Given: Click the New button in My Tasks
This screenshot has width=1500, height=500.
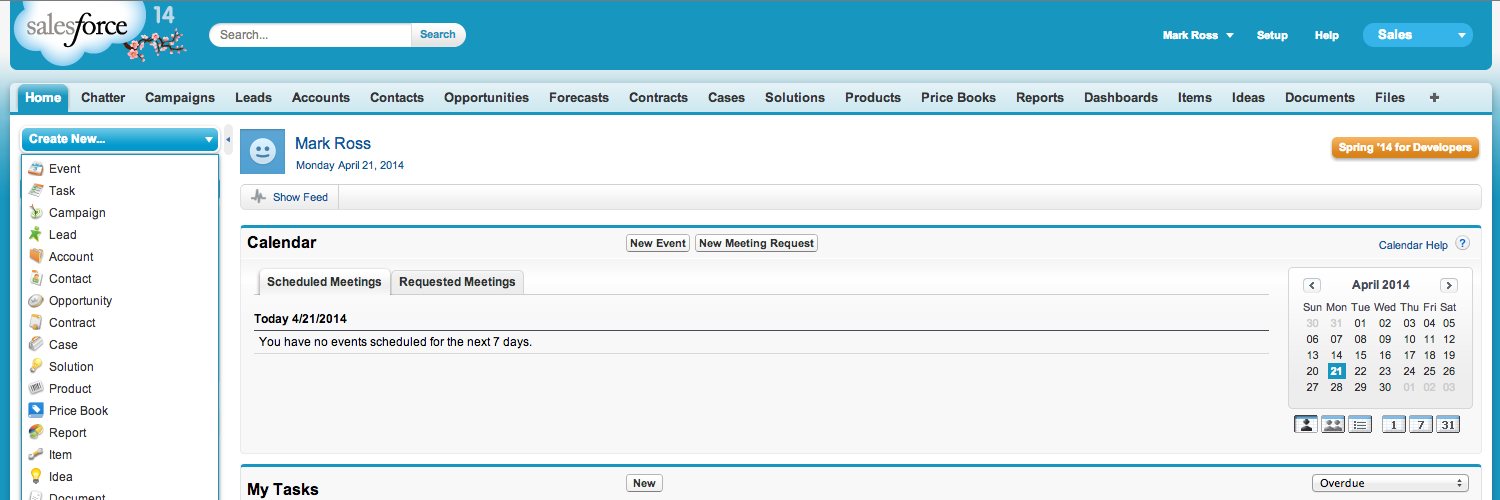Looking at the screenshot, I should [645, 483].
